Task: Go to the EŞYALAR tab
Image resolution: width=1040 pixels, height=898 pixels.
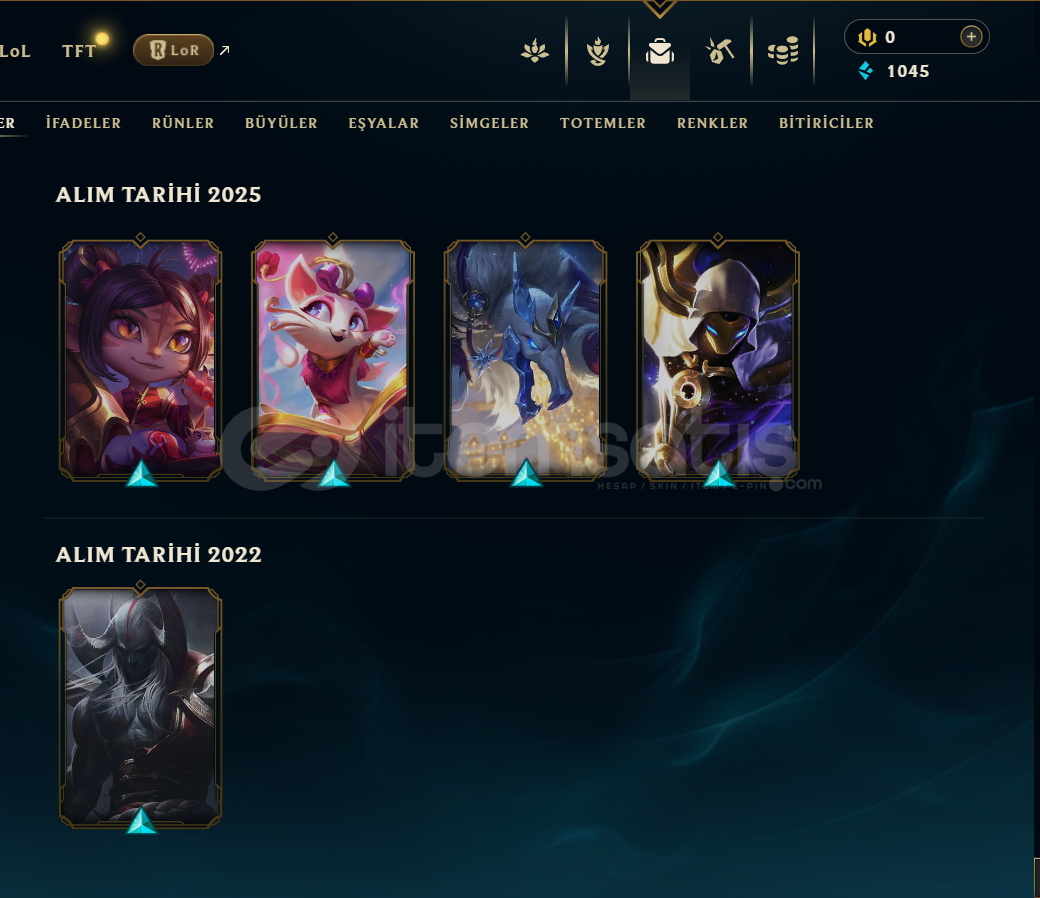Action: click(384, 123)
